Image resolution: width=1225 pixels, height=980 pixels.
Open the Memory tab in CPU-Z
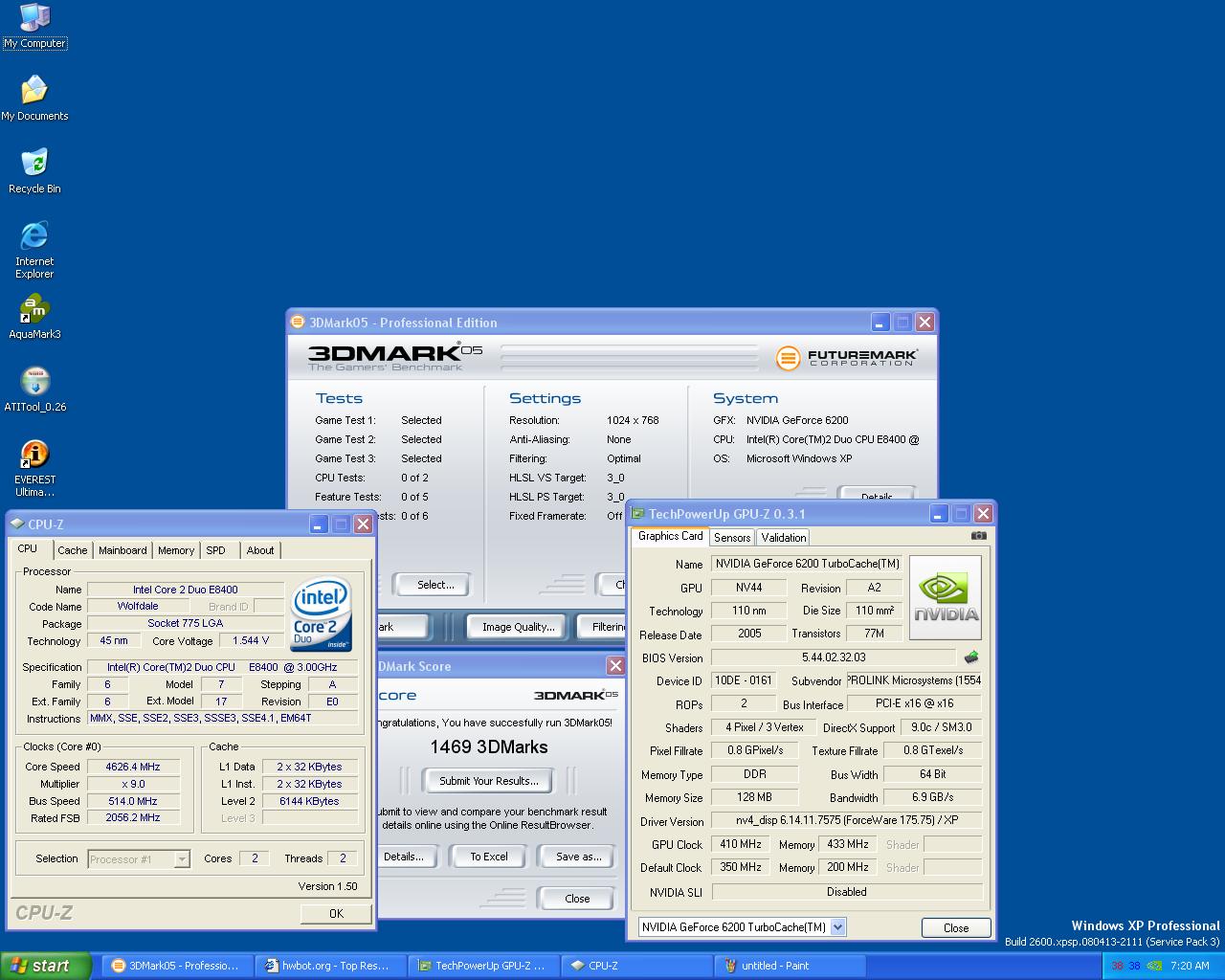tap(176, 550)
